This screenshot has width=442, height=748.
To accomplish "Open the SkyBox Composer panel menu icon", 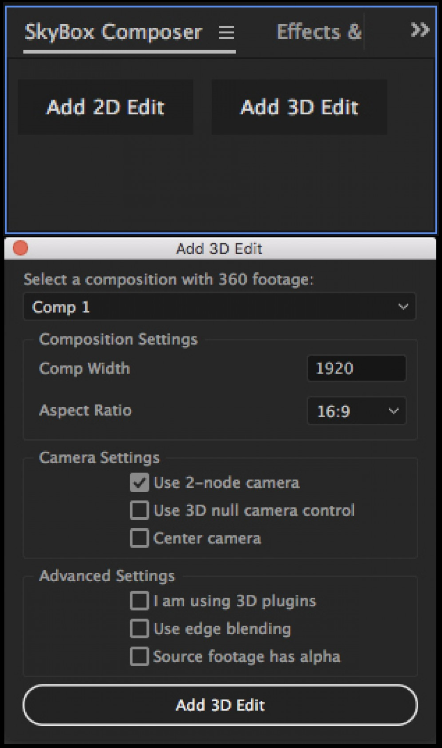I will coord(226,32).
